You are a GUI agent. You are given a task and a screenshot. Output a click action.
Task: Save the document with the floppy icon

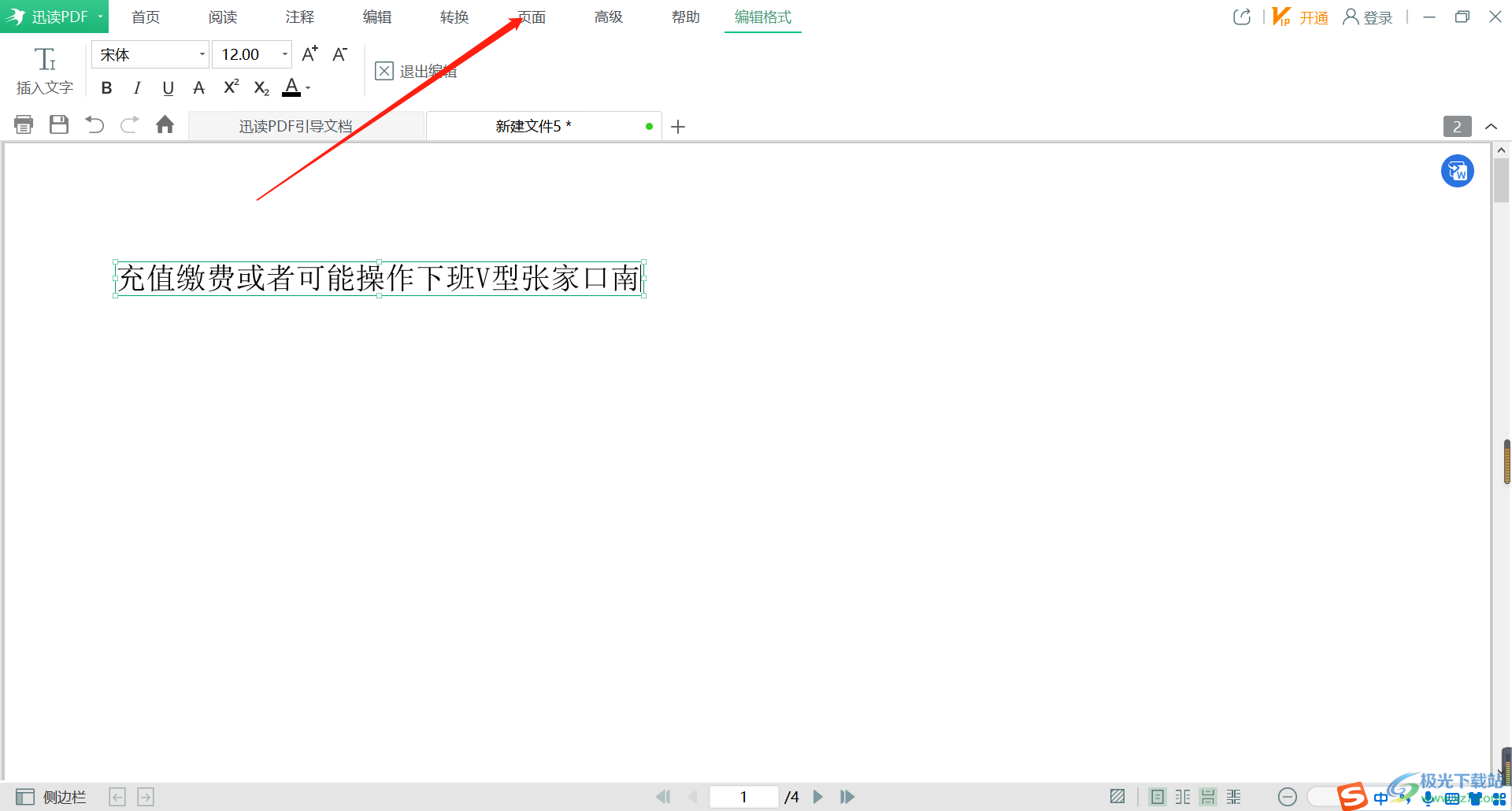(x=59, y=124)
